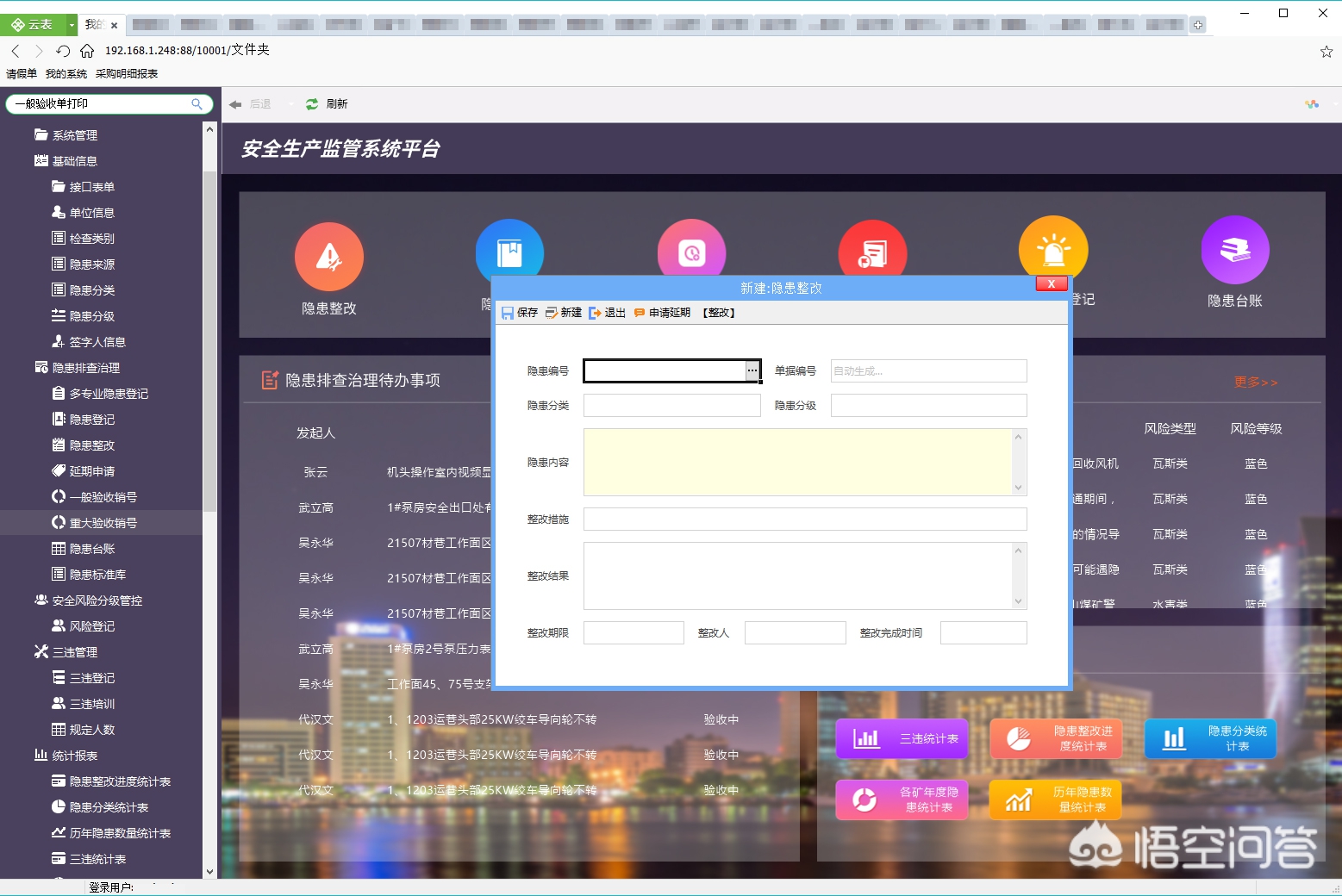
Task: Click the 刷新 refresh button
Action: 327,104
